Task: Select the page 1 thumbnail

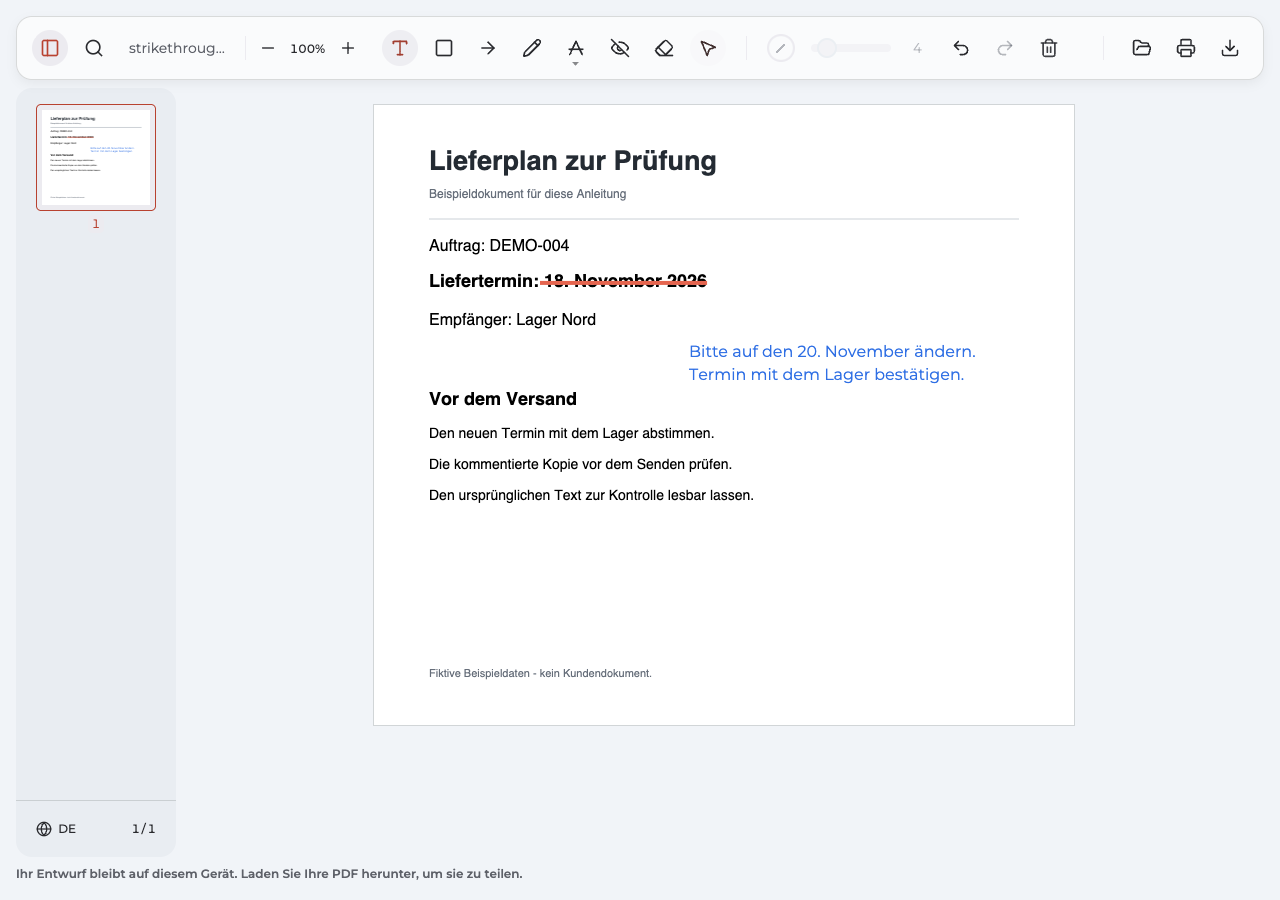Action: (96, 157)
